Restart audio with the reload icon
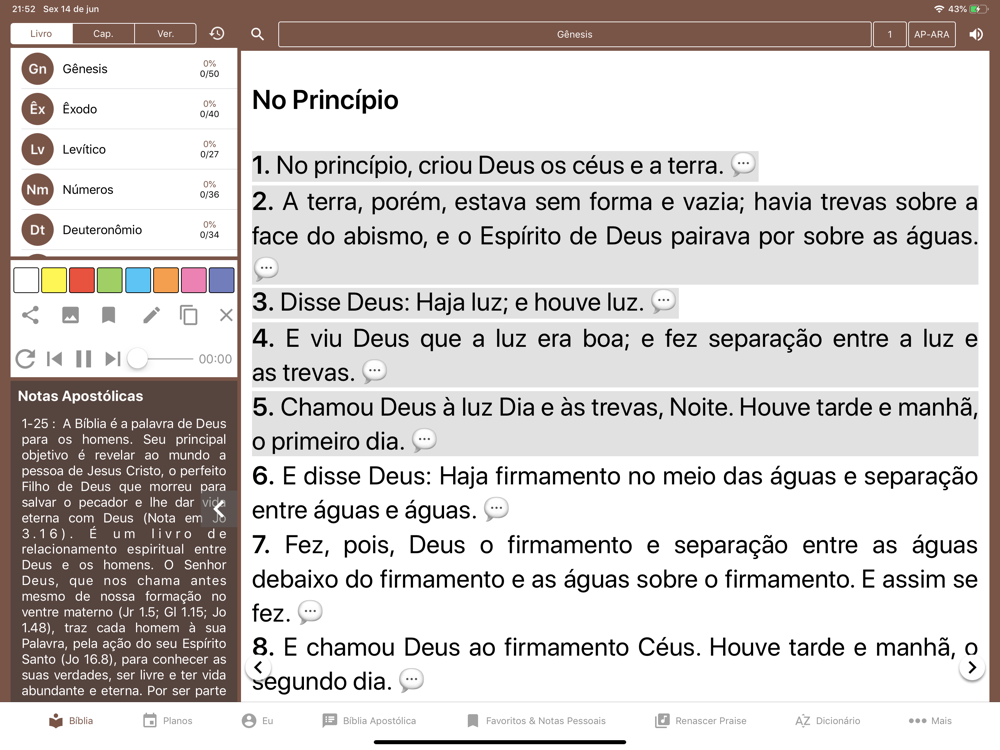This screenshot has height=750, width=1000. (26, 359)
